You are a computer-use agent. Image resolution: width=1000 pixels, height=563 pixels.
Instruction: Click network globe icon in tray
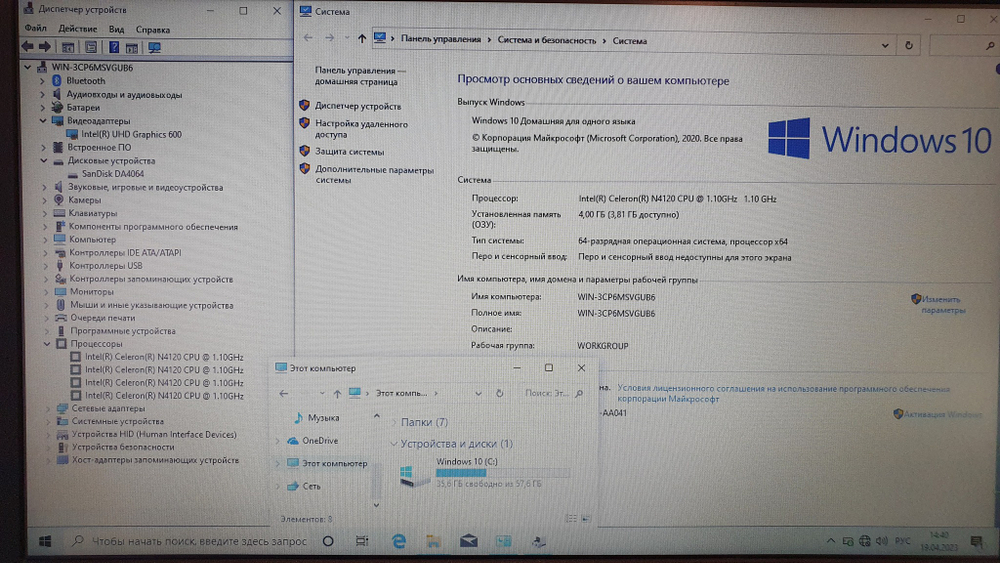coord(865,541)
